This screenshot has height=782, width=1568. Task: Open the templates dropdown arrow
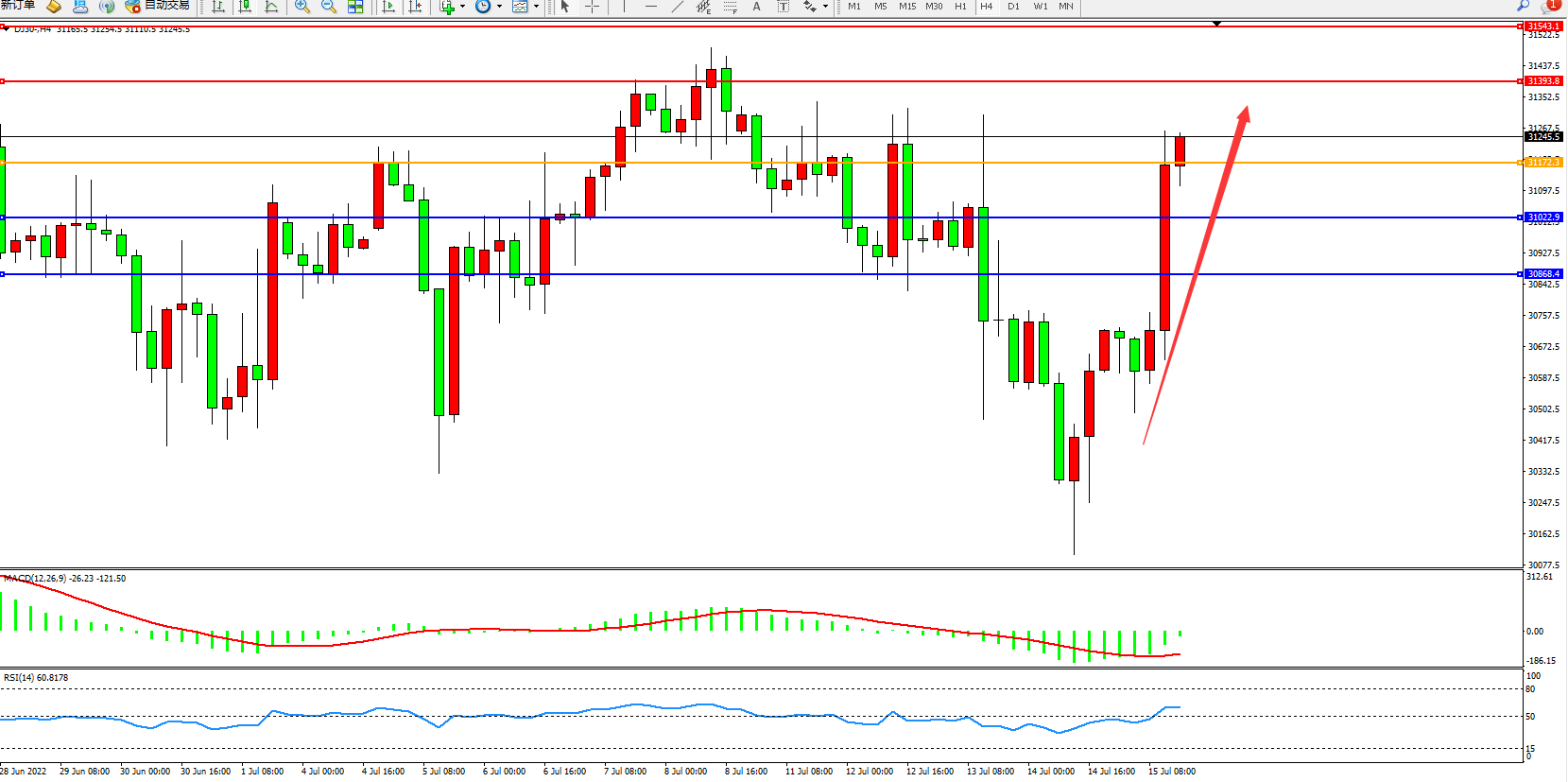536,7
